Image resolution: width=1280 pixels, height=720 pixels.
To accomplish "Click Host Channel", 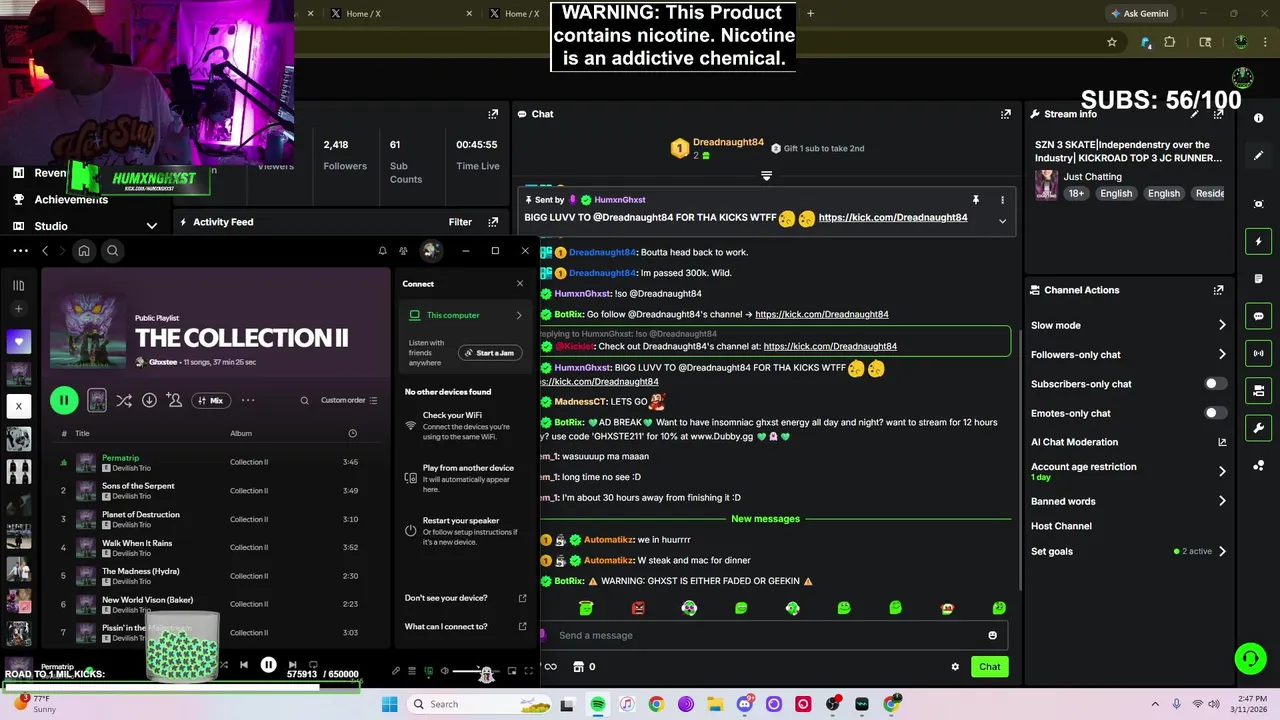I will point(1061,526).
